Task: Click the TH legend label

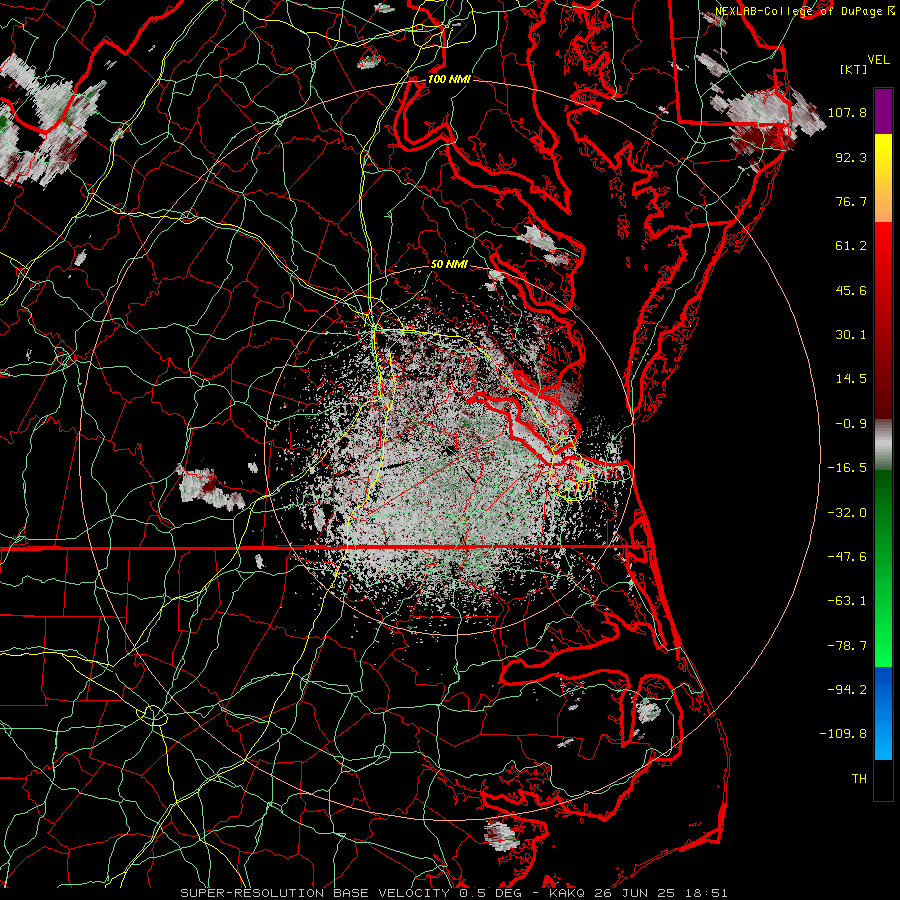Action: pos(859,779)
